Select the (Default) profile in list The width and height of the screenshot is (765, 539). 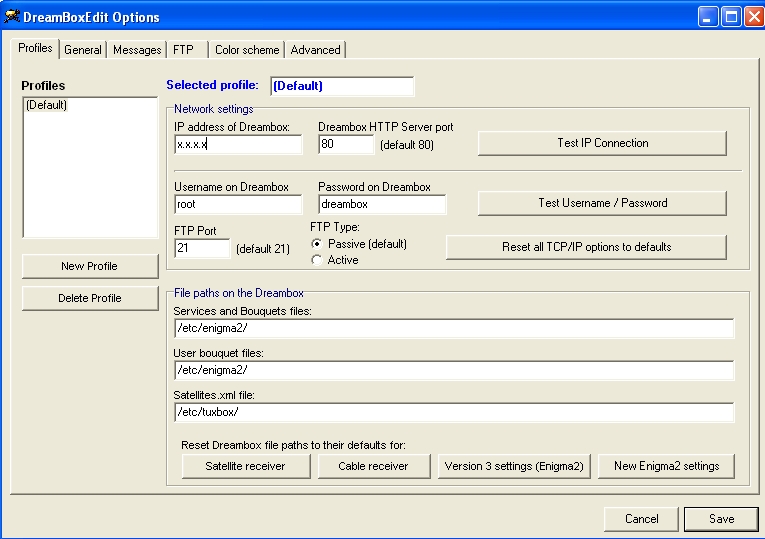(46, 105)
